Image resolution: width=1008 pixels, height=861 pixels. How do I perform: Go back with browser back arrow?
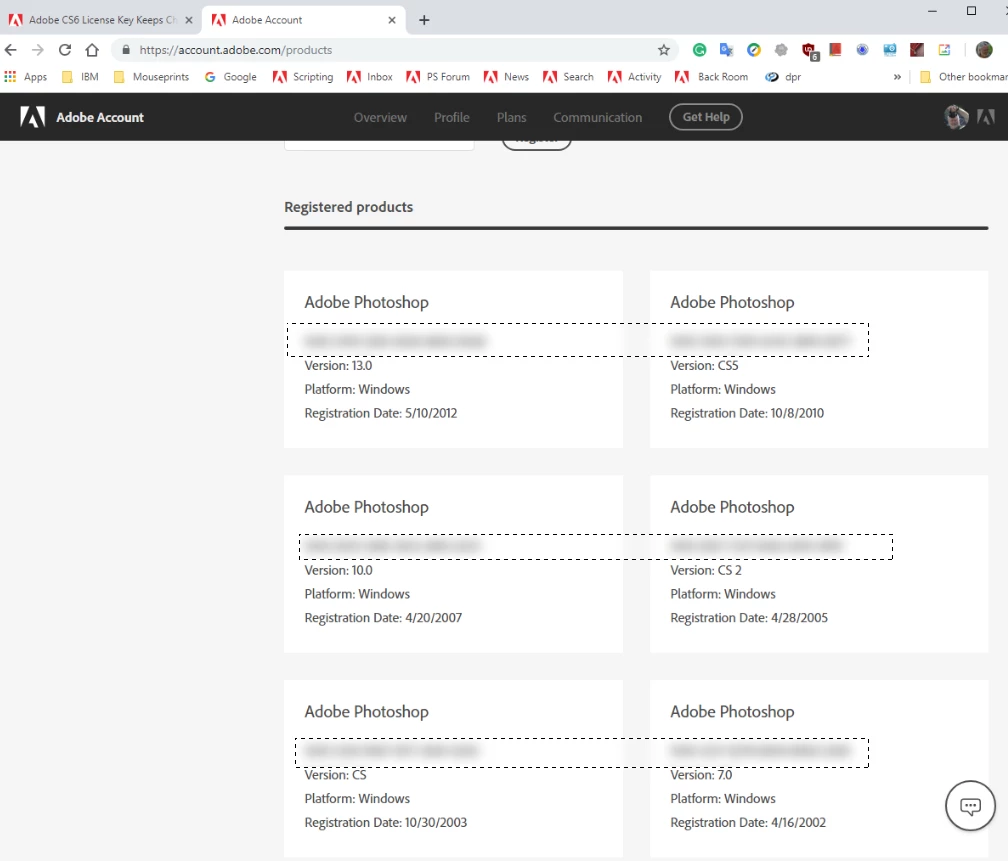pos(11,50)
